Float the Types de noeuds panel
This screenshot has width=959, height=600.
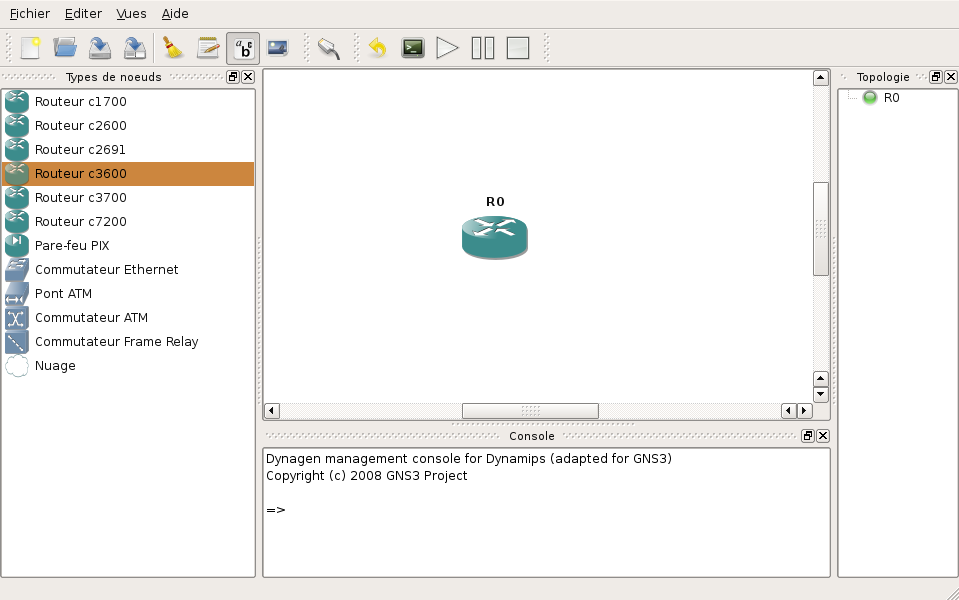pos(233,76)
